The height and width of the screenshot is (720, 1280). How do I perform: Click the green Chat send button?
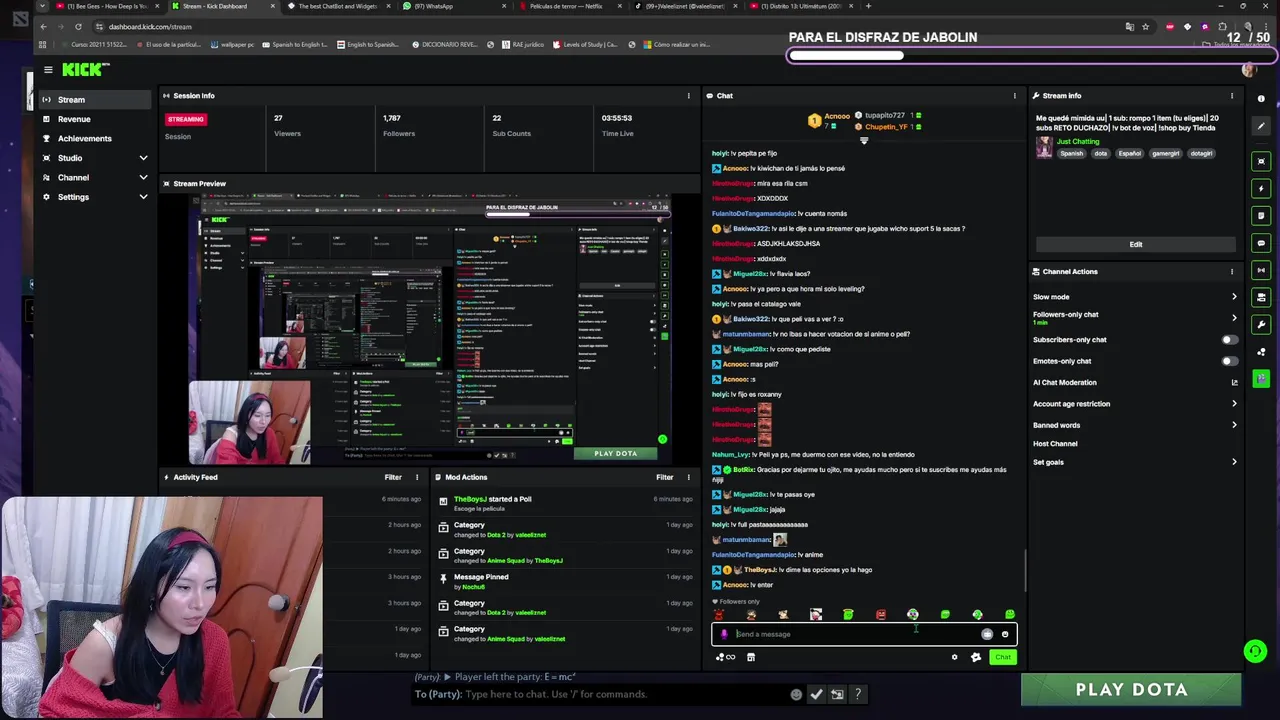tap(1003, 657)
